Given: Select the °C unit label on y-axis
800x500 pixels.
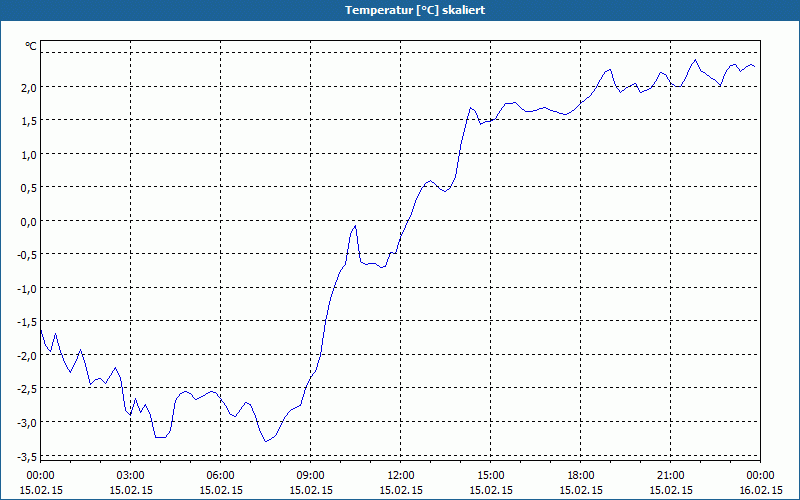Looking at the screenshot, I should (31, 46).
